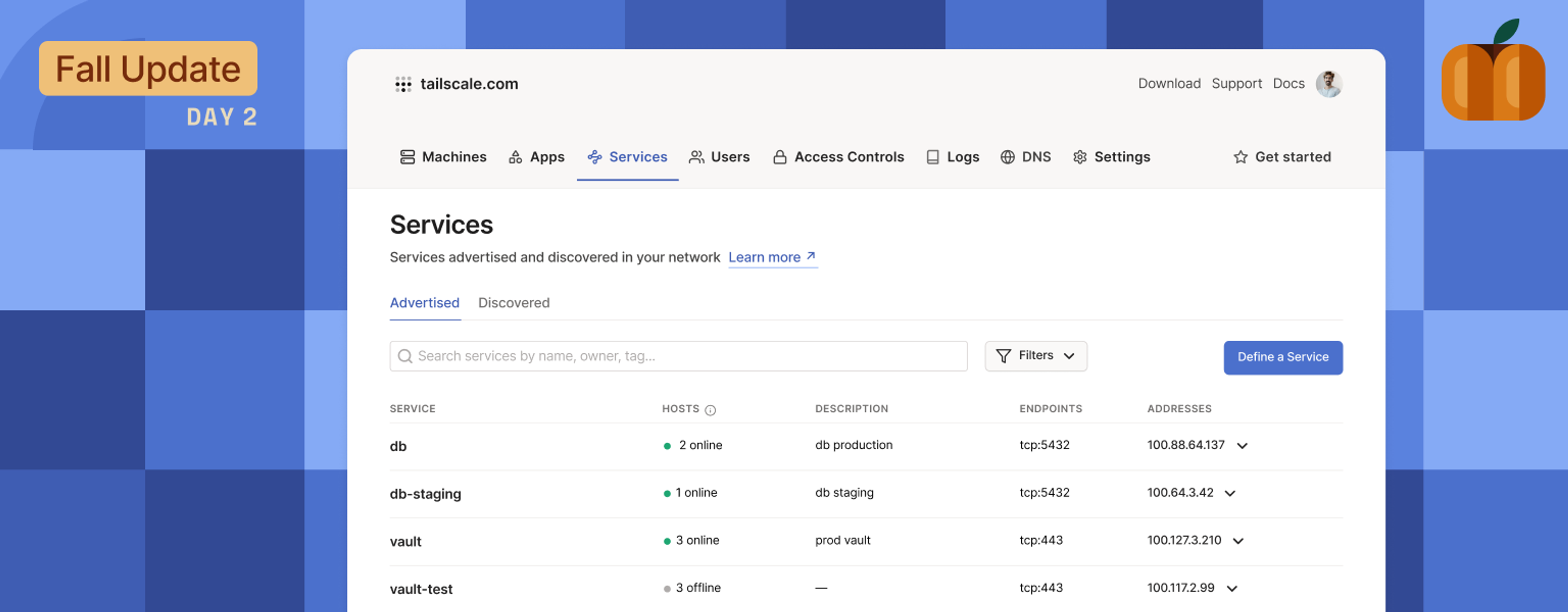The height and width of the screenshot is (612, 1568).
Task: Expand addresses for db service
Action: tap(1242, 446)
